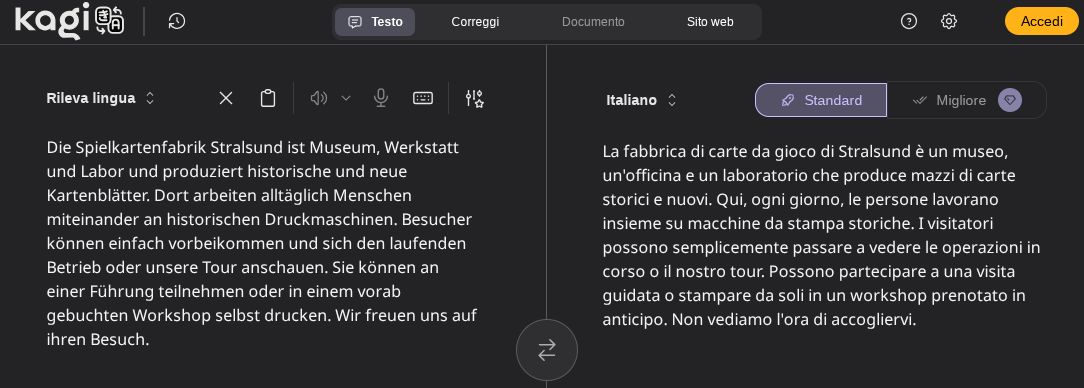Screen dimensions: 1084x388
Task: Switch to the Documento tab
Action: pyautogui.click(x=593, y=21)
